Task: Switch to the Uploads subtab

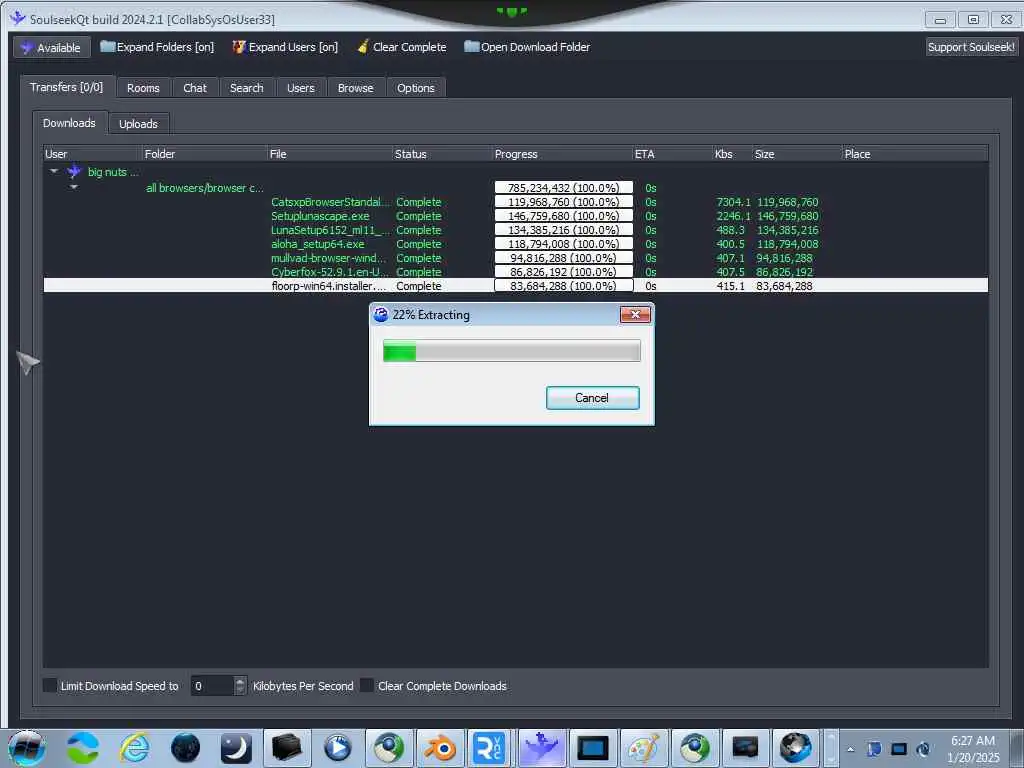Action: [138, 123]
